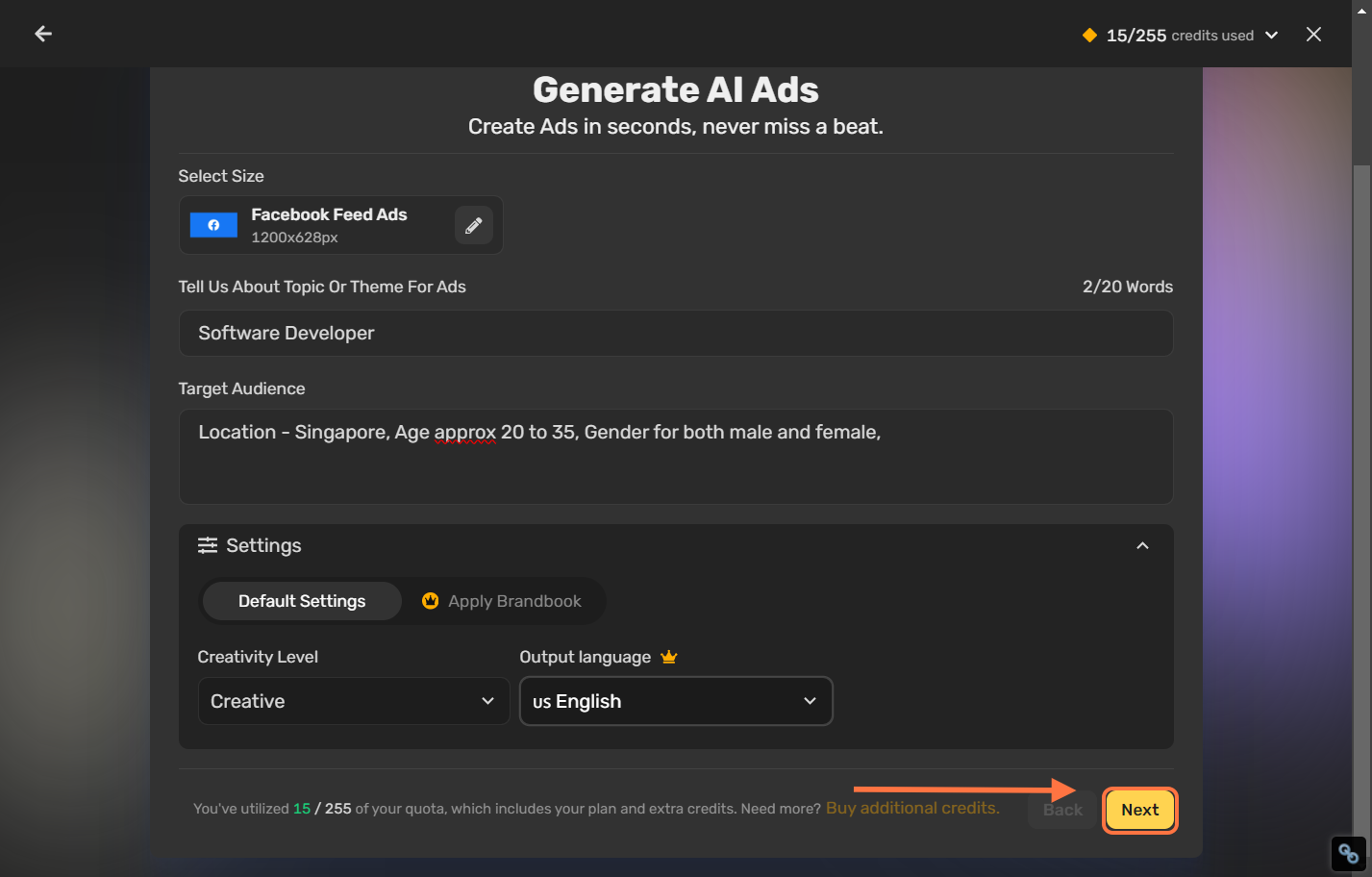Viewport: 1372px width, 877px height.
Task: Click the Generate AI Ads heading
Action: tap(676, 89)
